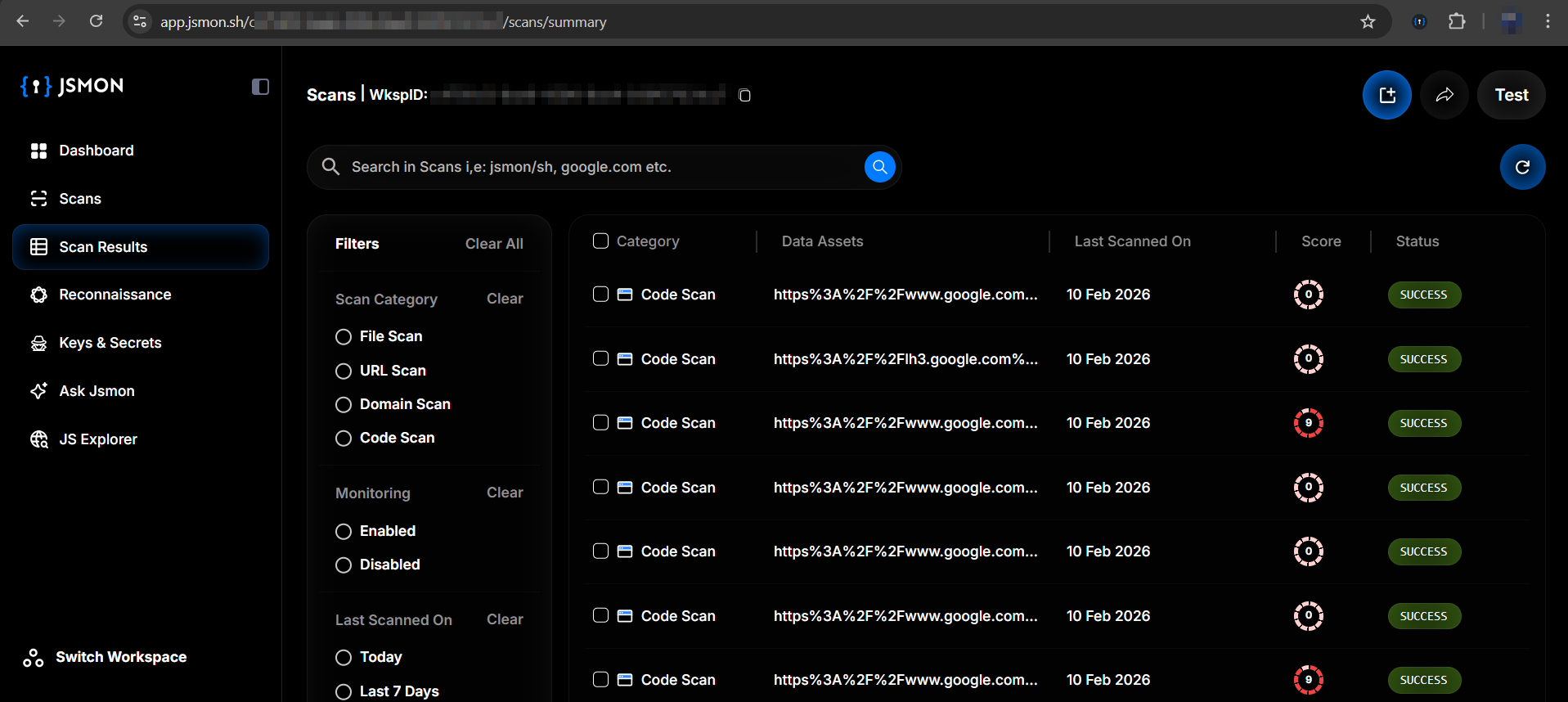
Task: Copy the workspace ID to clipboard
Action: pos(744,96)
